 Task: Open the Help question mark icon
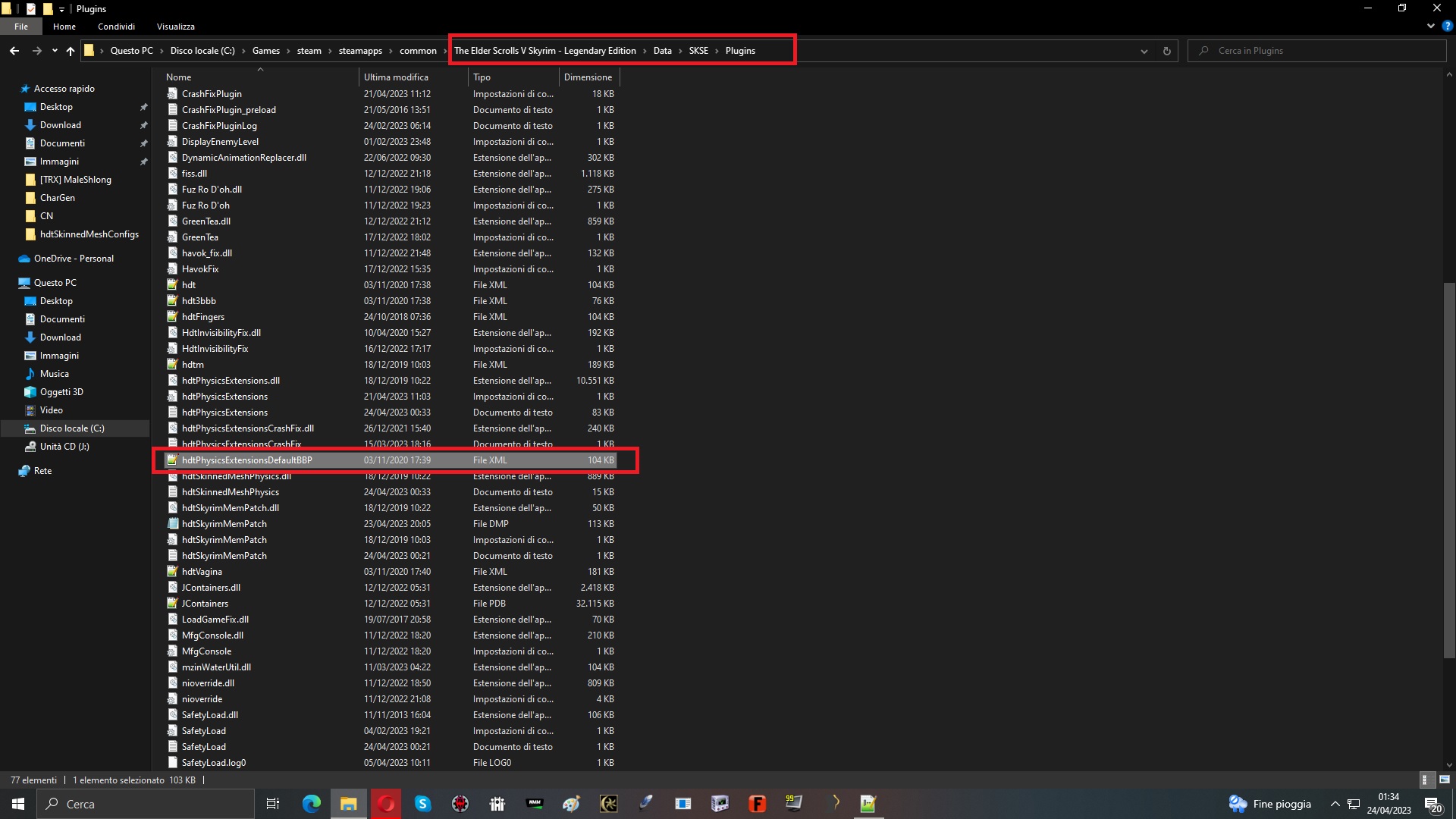[x=1447, y=26]
